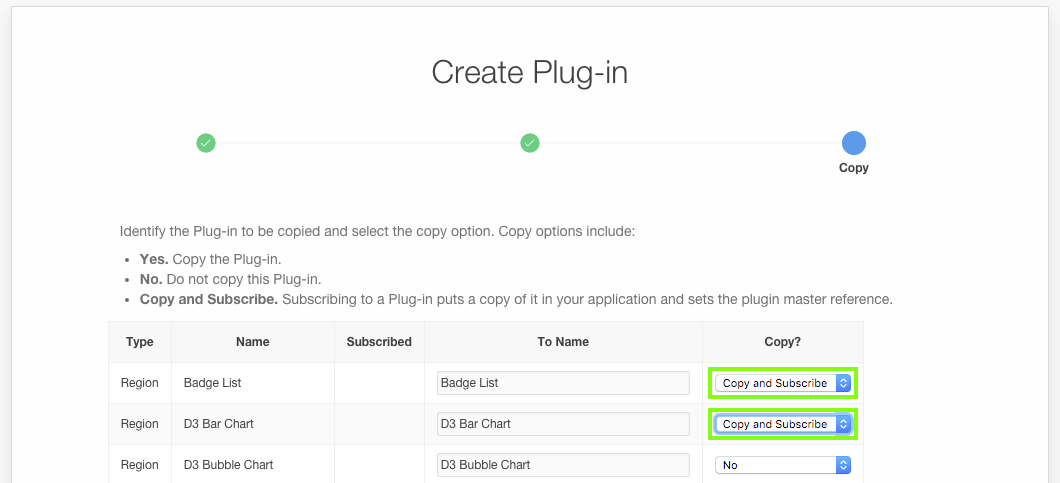The height and width of the screenshot is (483, 1060).
Task: Edit the D3 Bubble Chart To Name field
Action: pos(563,465)
